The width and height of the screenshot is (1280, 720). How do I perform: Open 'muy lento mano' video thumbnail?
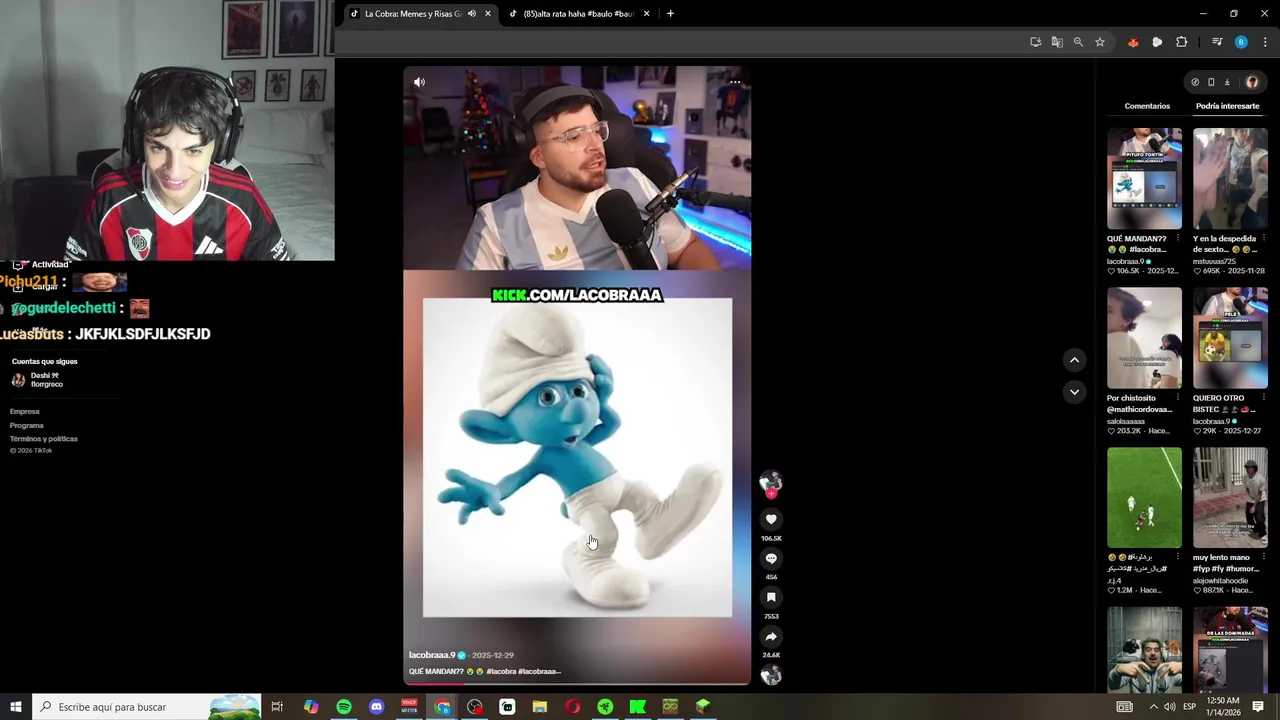pyautogui.click(x=1230, y=498)
